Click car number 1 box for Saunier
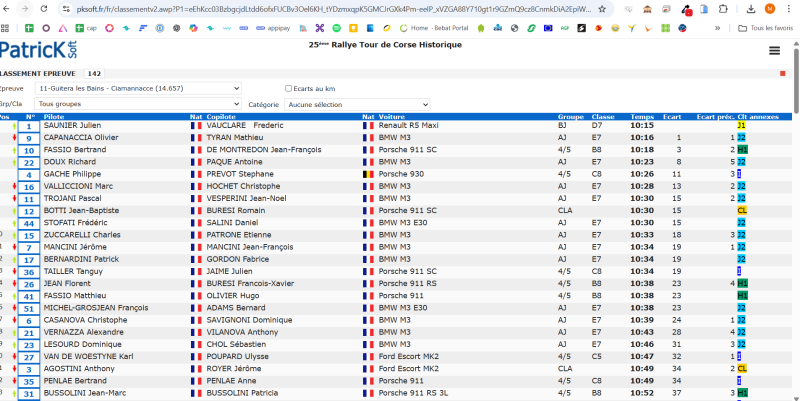The height and width of the screenshot is (401, 800). [28, 127]
